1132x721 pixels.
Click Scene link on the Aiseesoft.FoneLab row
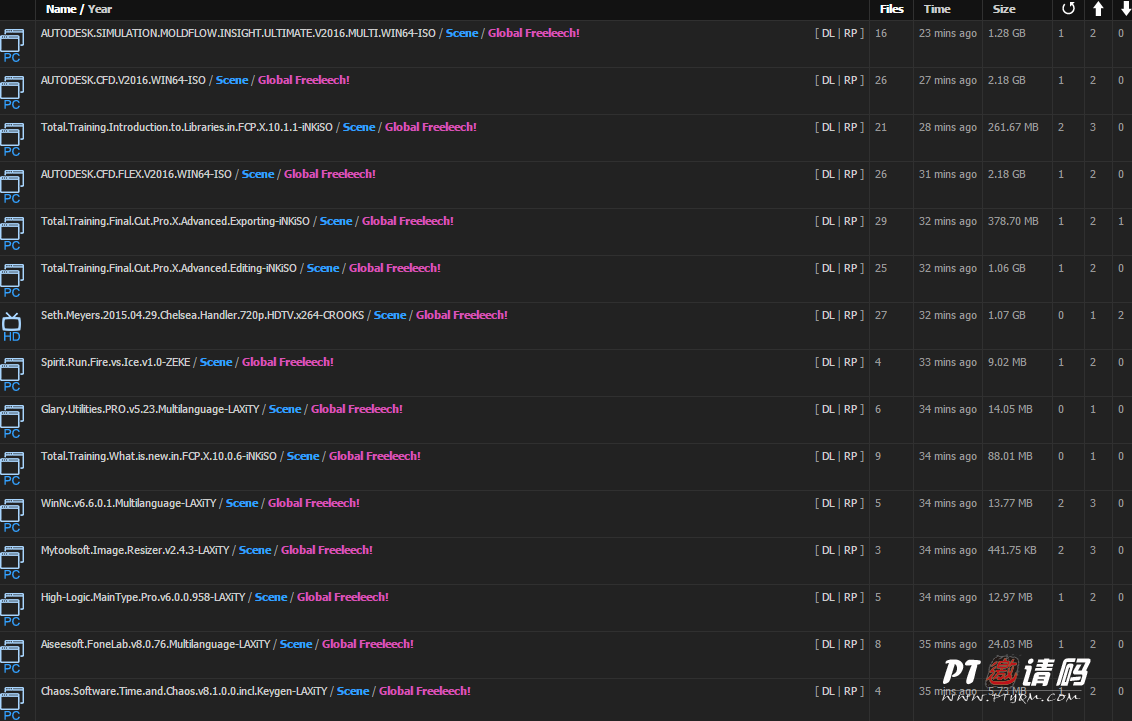coord(296,644)
